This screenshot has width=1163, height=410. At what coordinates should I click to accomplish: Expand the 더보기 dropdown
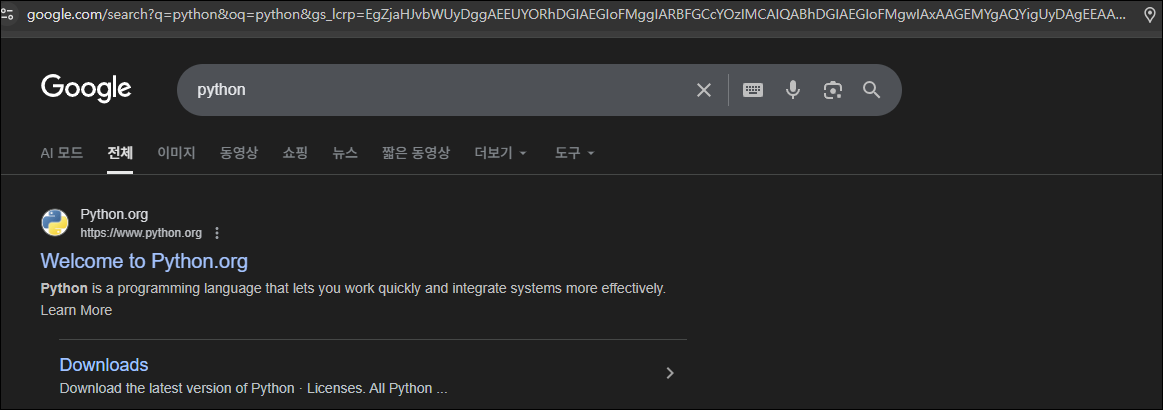coord(501,153)
